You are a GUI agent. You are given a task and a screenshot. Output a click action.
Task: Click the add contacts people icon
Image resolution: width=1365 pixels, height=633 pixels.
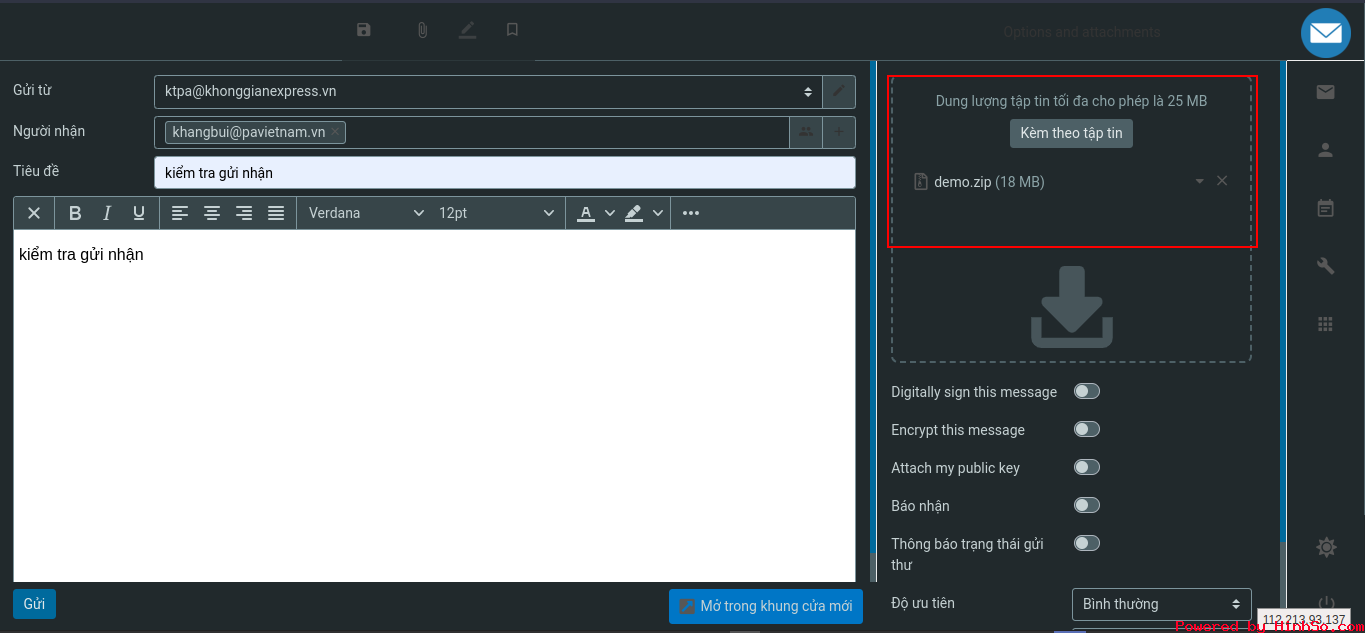tap(805, 132)
